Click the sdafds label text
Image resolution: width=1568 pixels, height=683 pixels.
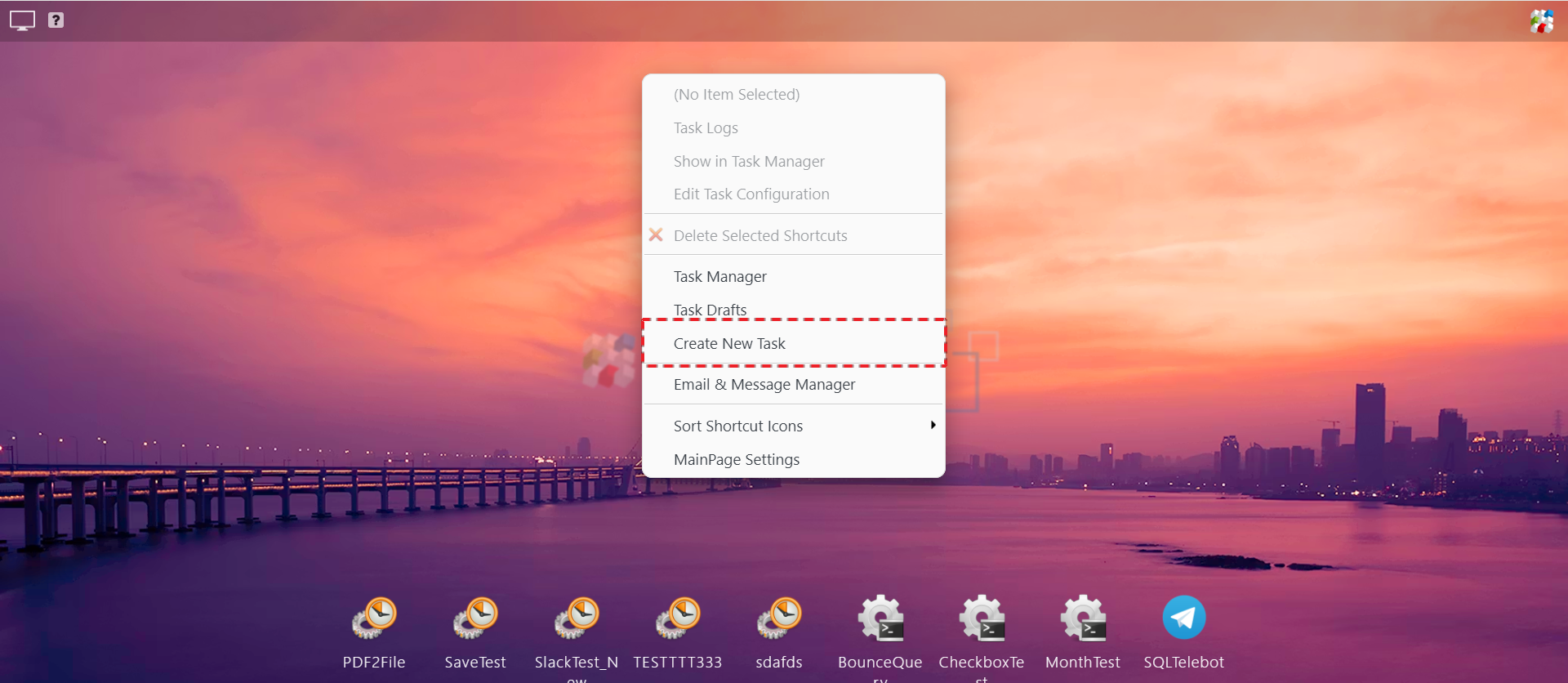[779, 663]
